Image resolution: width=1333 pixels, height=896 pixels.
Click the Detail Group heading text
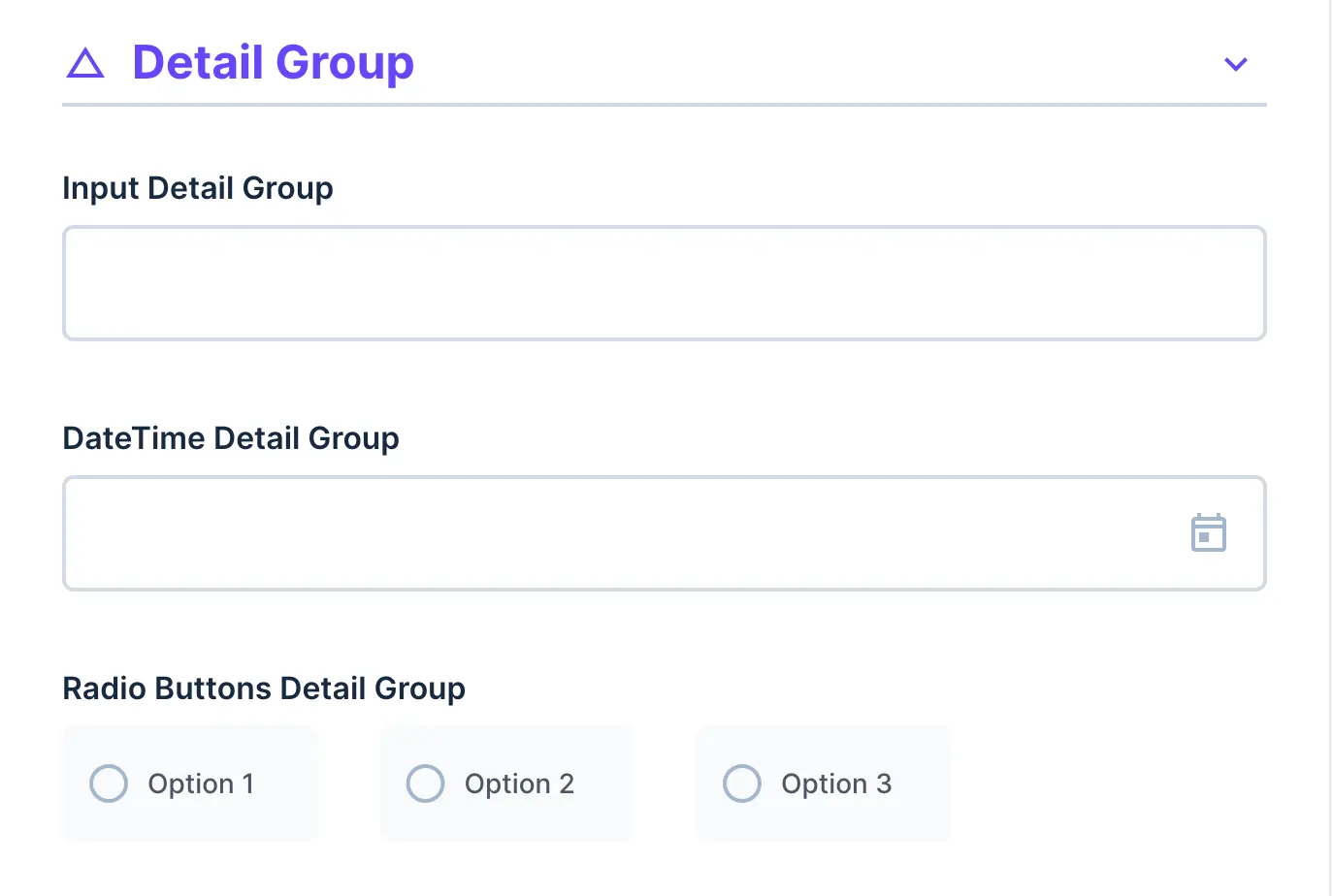pos(273,62)
